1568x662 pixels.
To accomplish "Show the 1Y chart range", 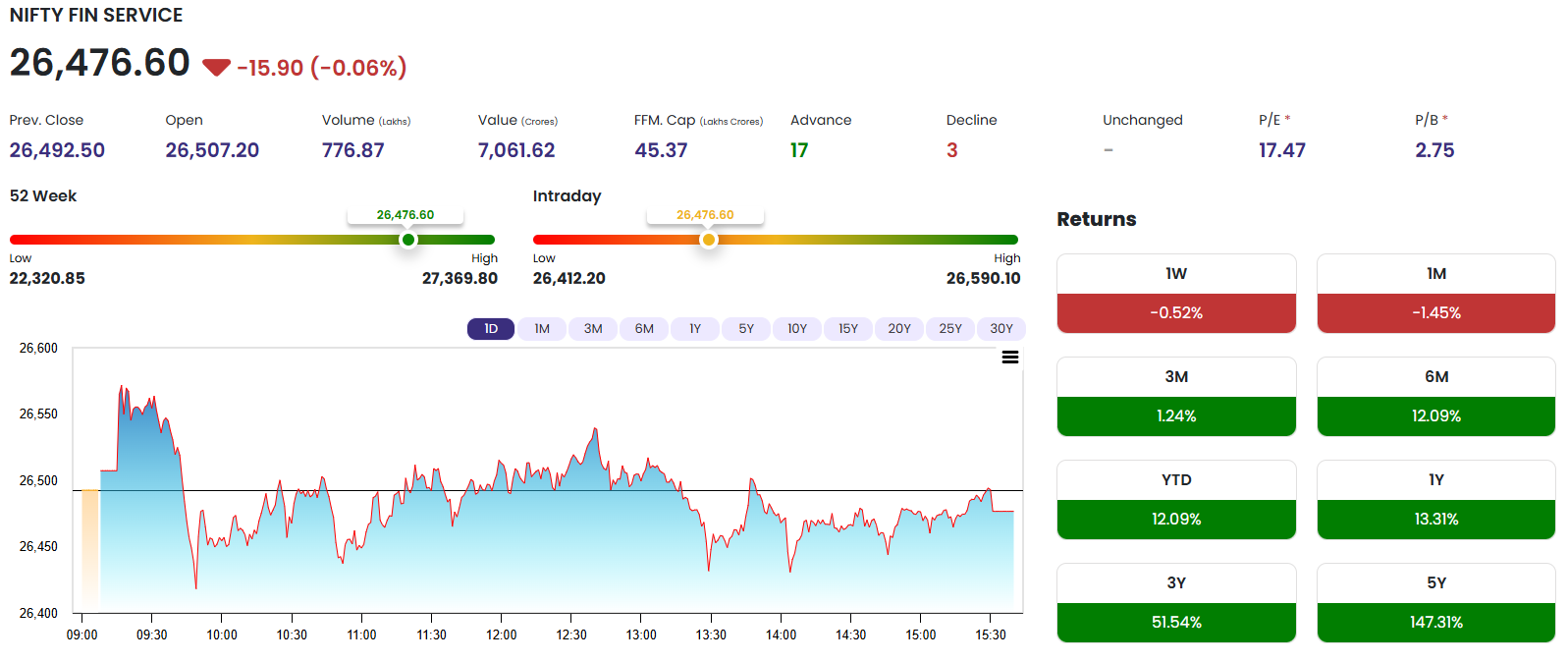I will [x=695, y=329].
